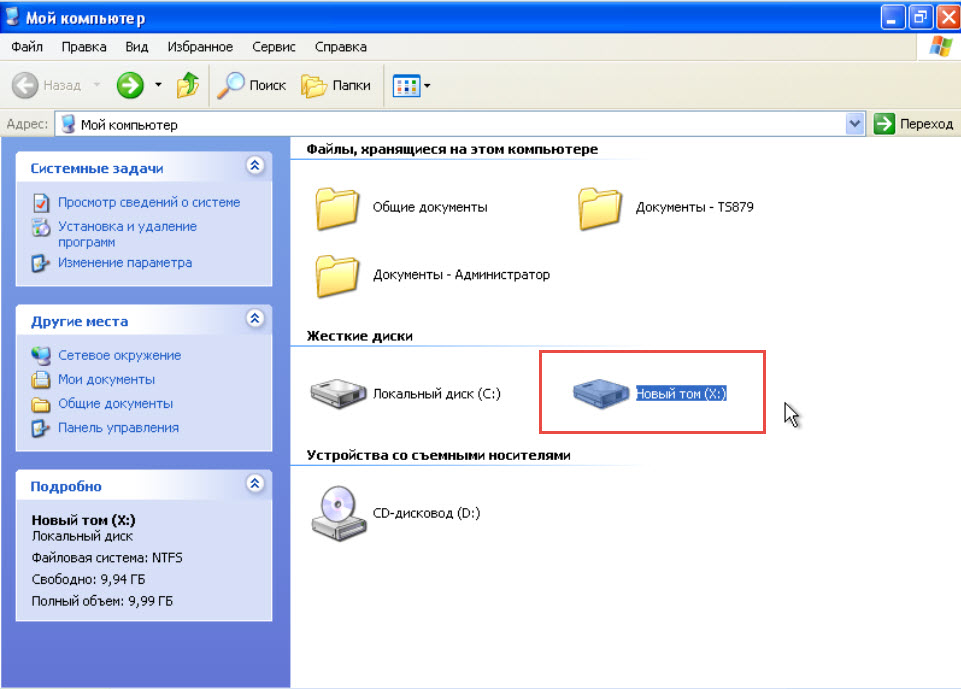Open the address bar dropdown
This screenshot has width=961, height=689.
[855, 124]
